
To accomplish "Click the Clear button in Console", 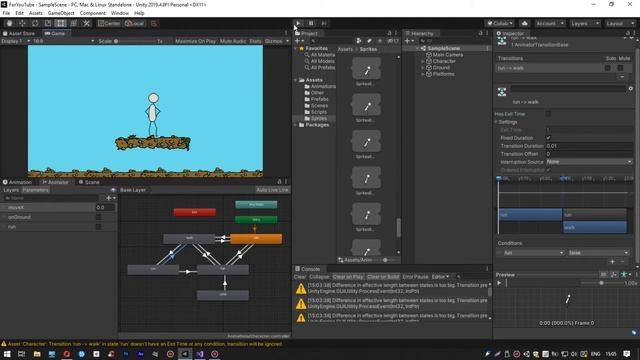I will tap(300, 277).
